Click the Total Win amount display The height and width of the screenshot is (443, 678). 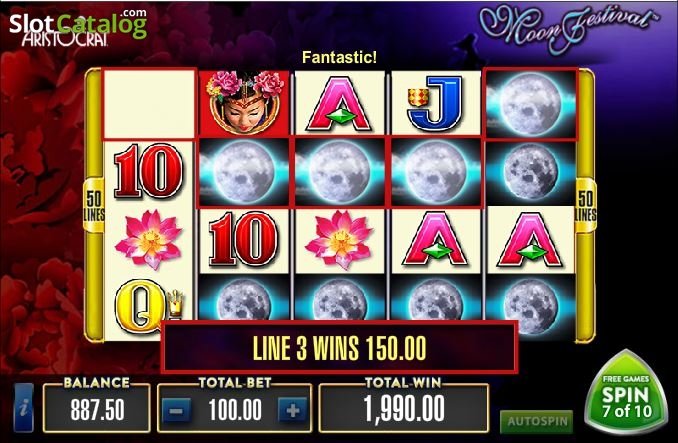pos(404,408)
